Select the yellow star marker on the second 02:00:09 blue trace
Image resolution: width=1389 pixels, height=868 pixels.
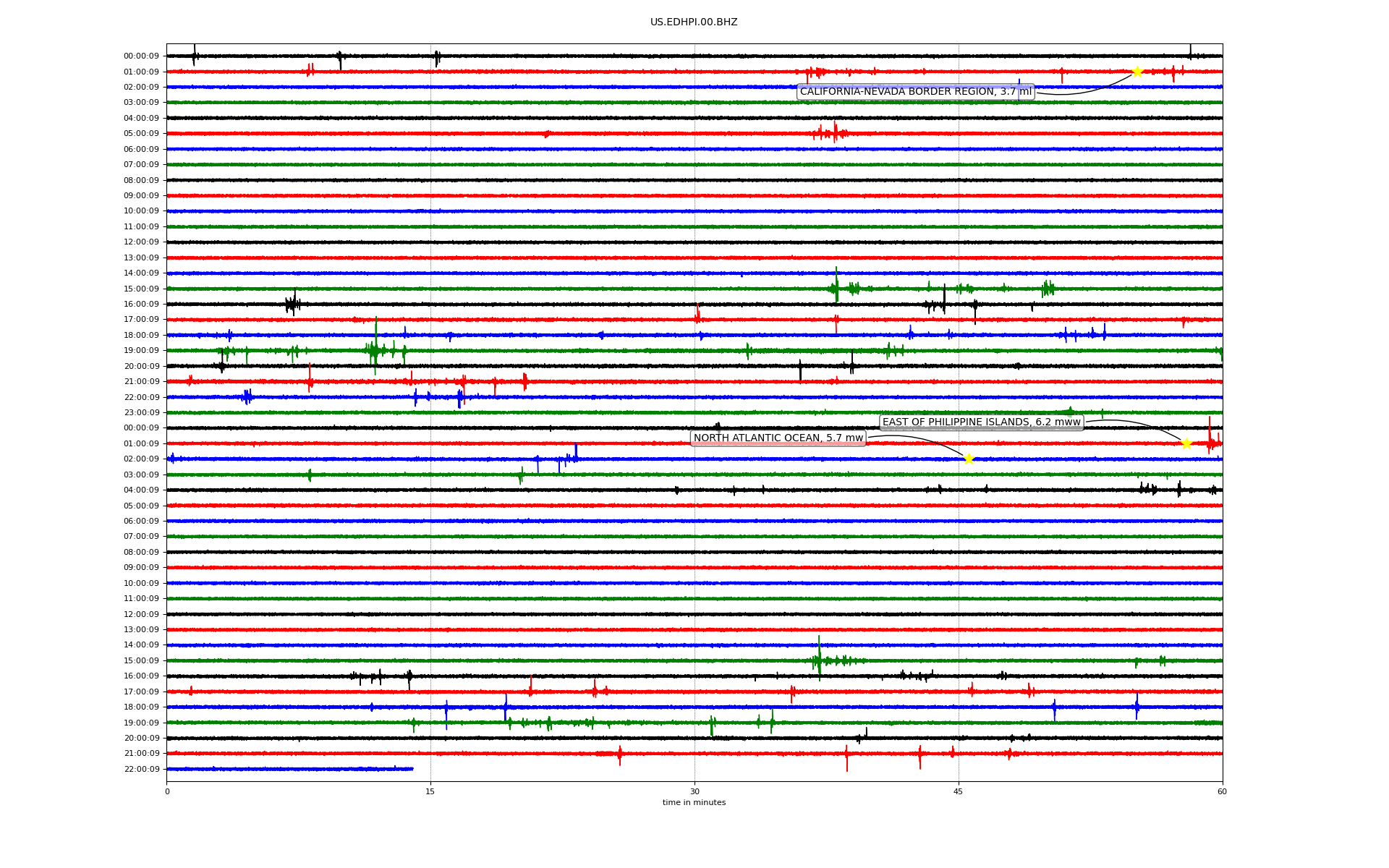pyautogui.click(x=969, y=459)
